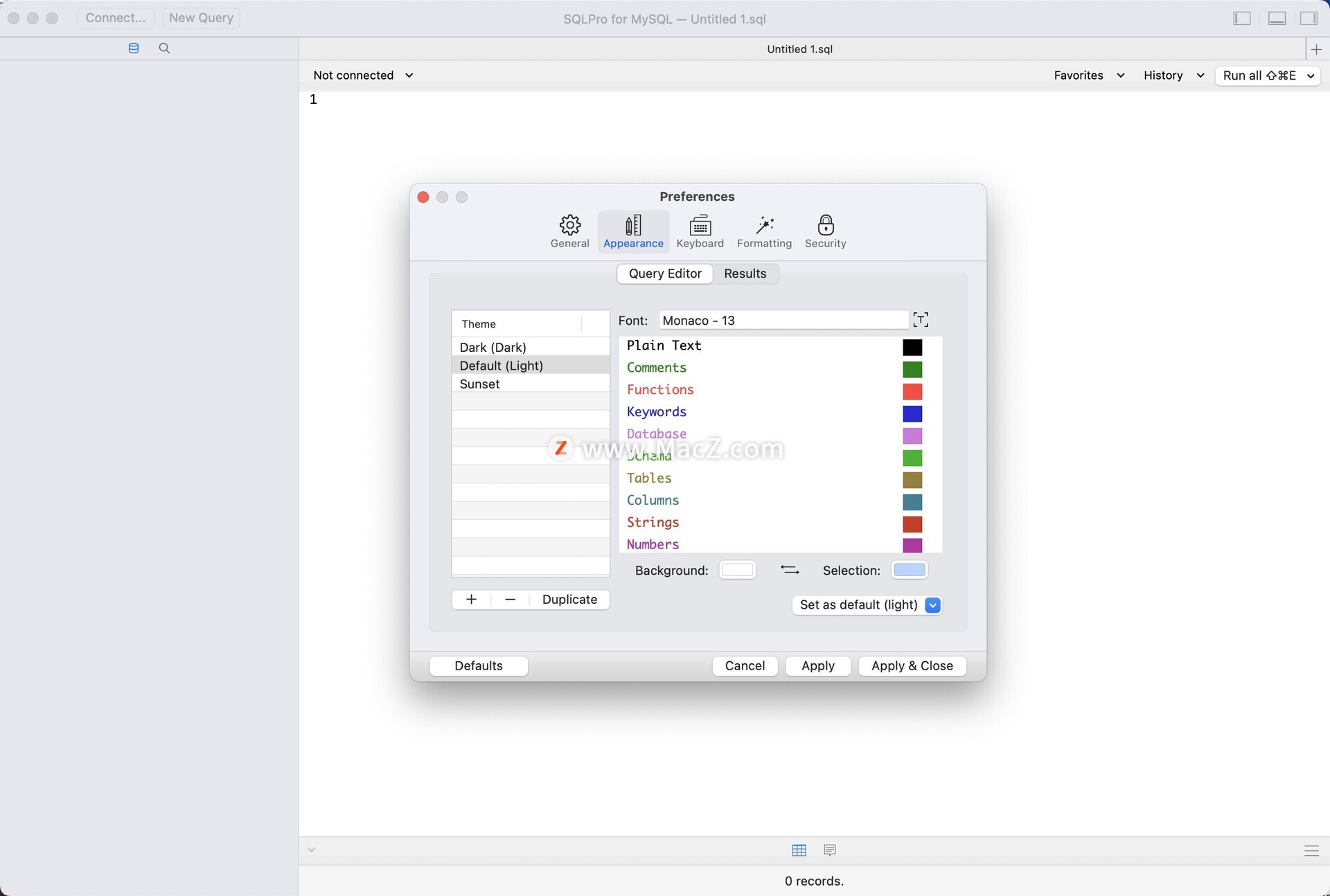Expand the Favorites dropdown
The width and height of the screenshot is (1330, 896).
[x=1088, y=75]
